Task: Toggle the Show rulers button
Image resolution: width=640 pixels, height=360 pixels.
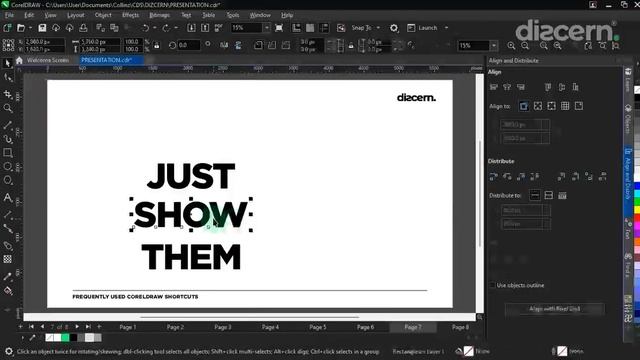Action: [296, 28]
